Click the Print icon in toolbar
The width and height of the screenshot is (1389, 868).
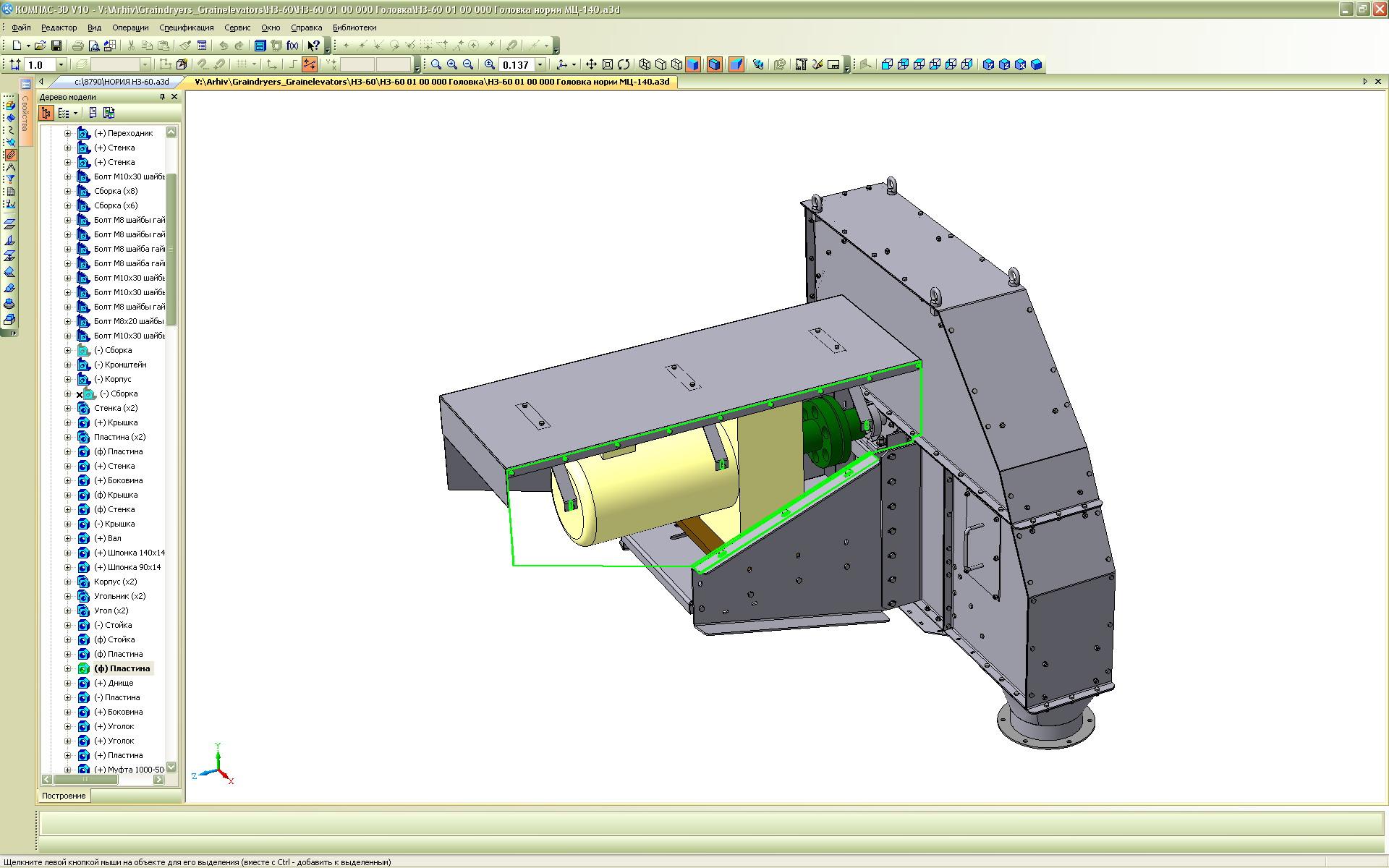tap(77, 46)
